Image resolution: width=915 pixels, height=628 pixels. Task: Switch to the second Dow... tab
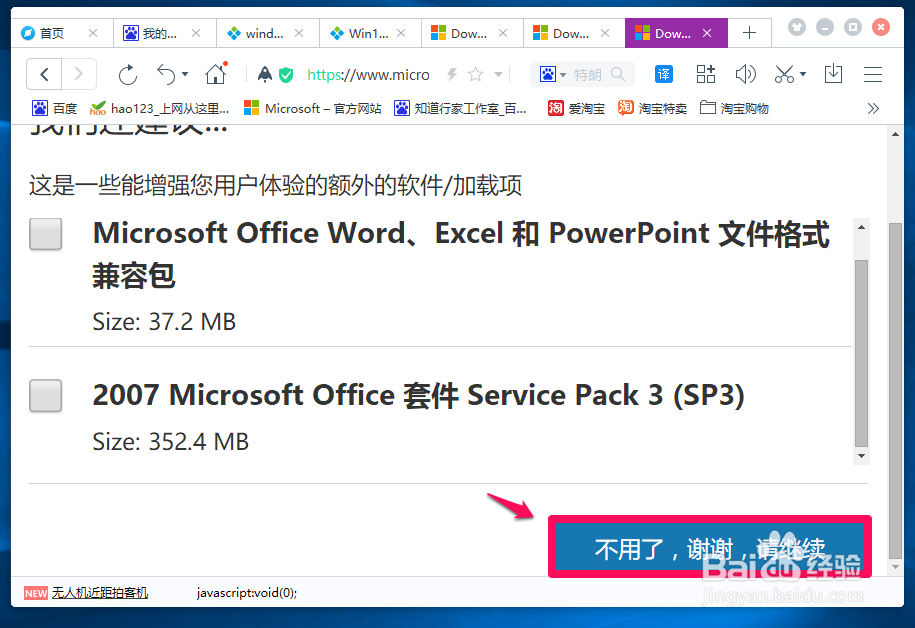[x=570, y=33]
